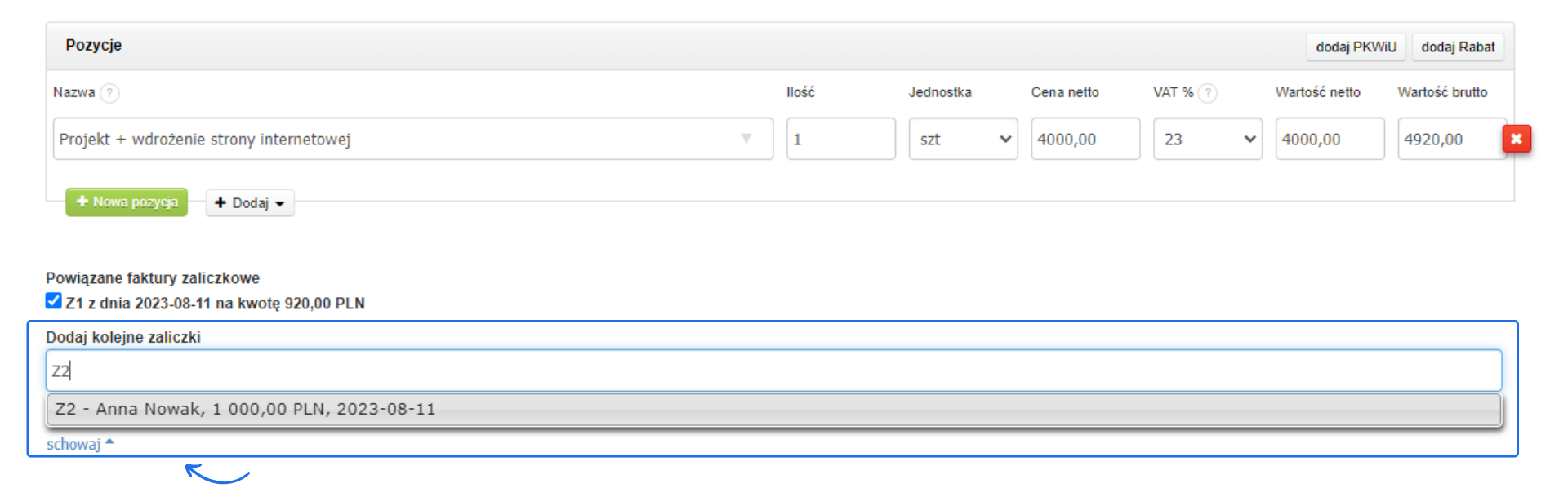Image resolution: width=1568 pixels, height=497 pixels.
Task: Click the green Nowa pozycja button
Action: [127, 202]
